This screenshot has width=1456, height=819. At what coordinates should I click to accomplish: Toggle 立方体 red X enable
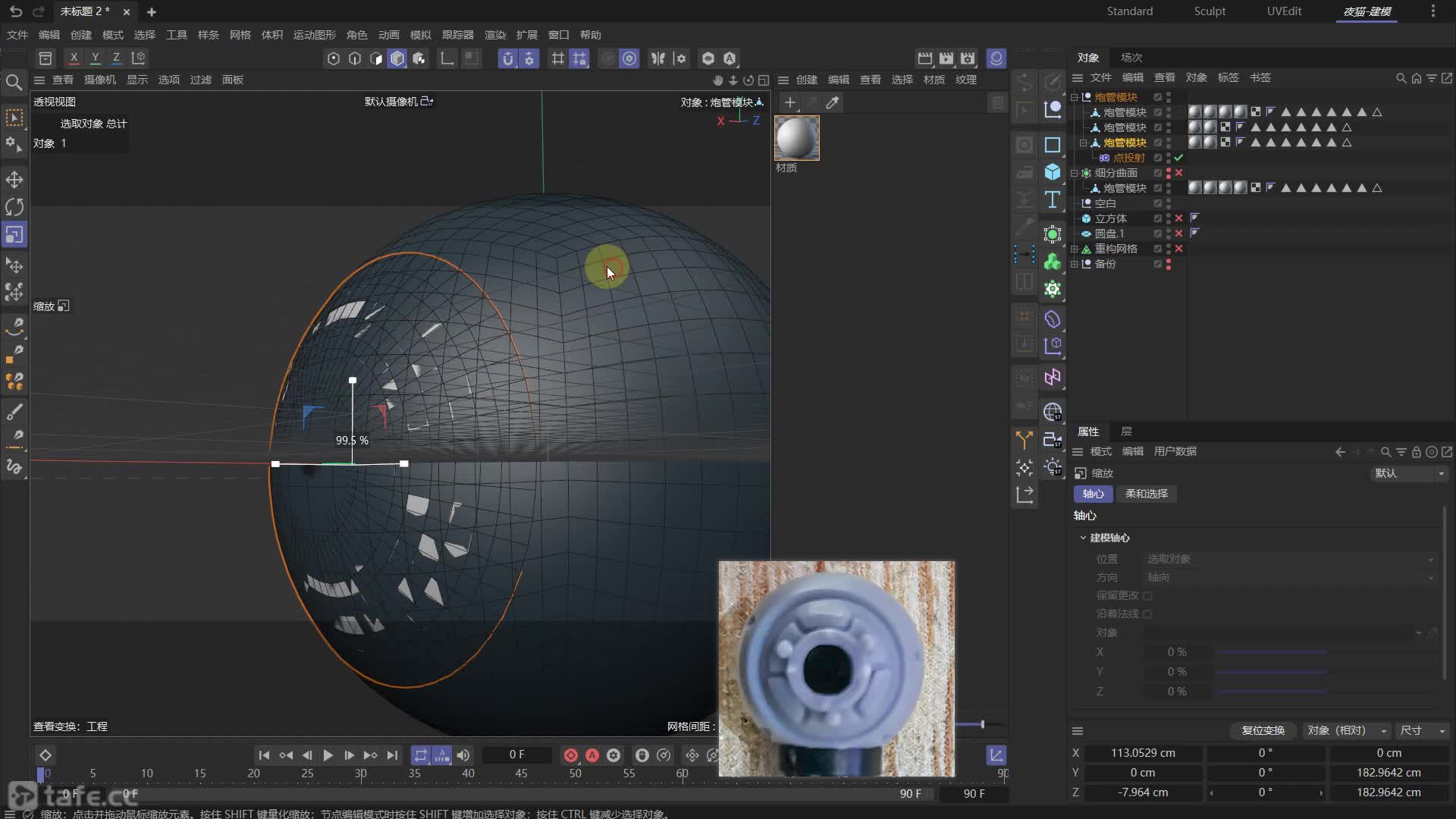tap(1178, 218)
